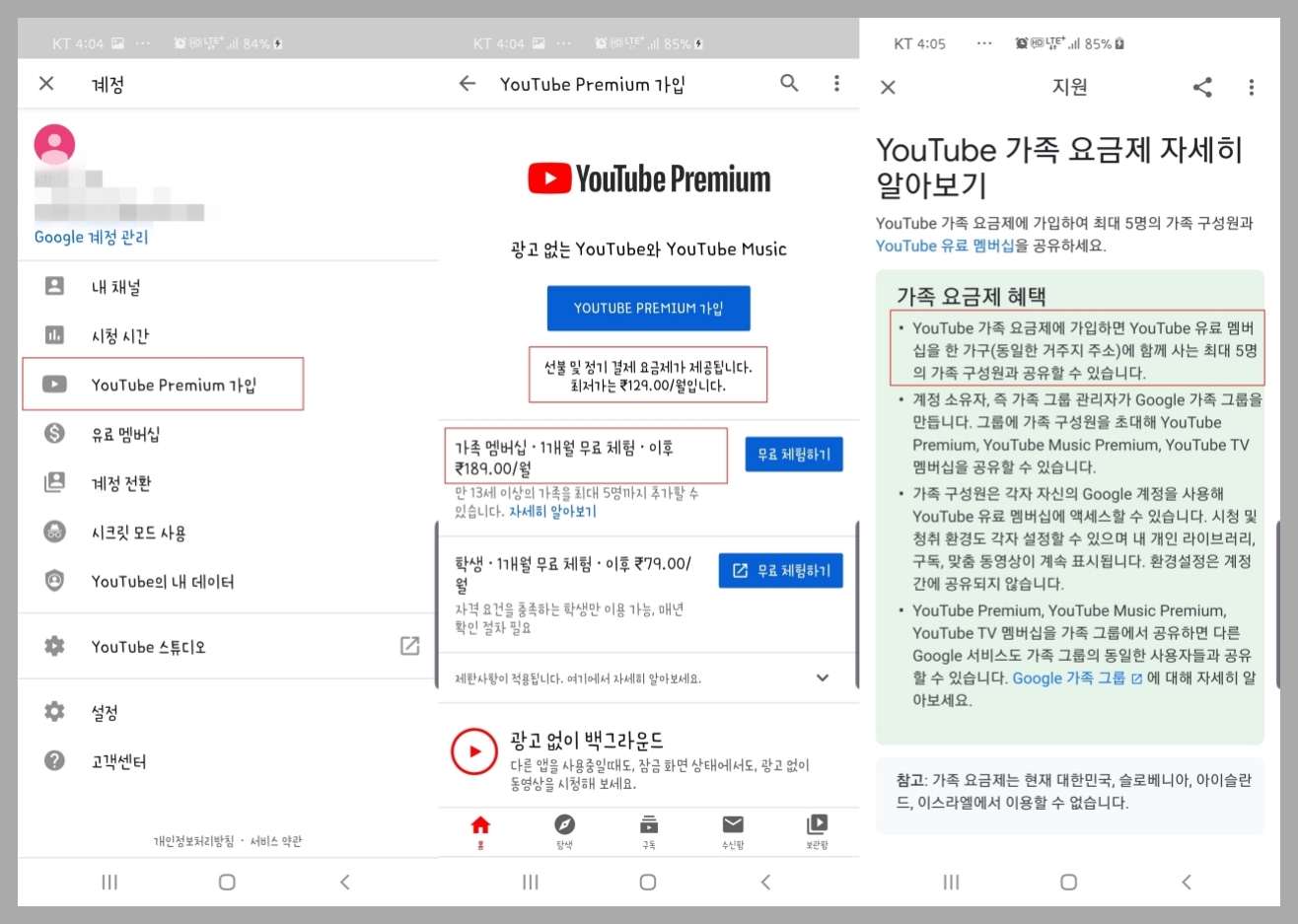Tap the pink profile avatar
This screenshot has height=924, width=1298.
click(54, 144)
